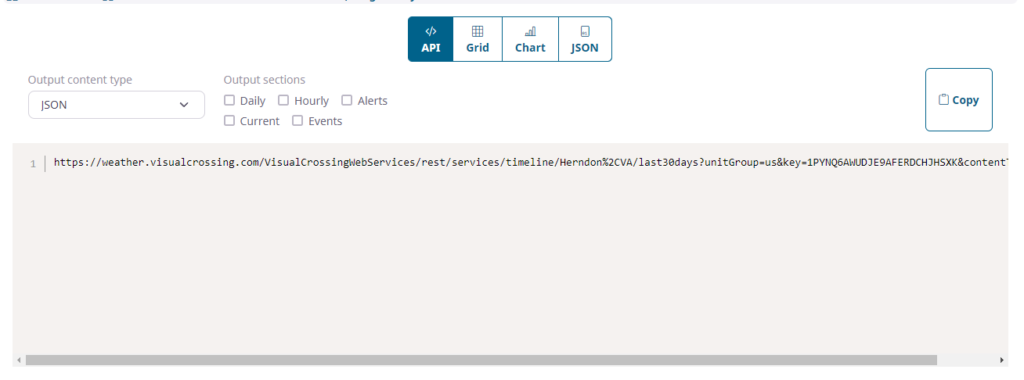Open the Output content type dropdown

tap(116, 104)
